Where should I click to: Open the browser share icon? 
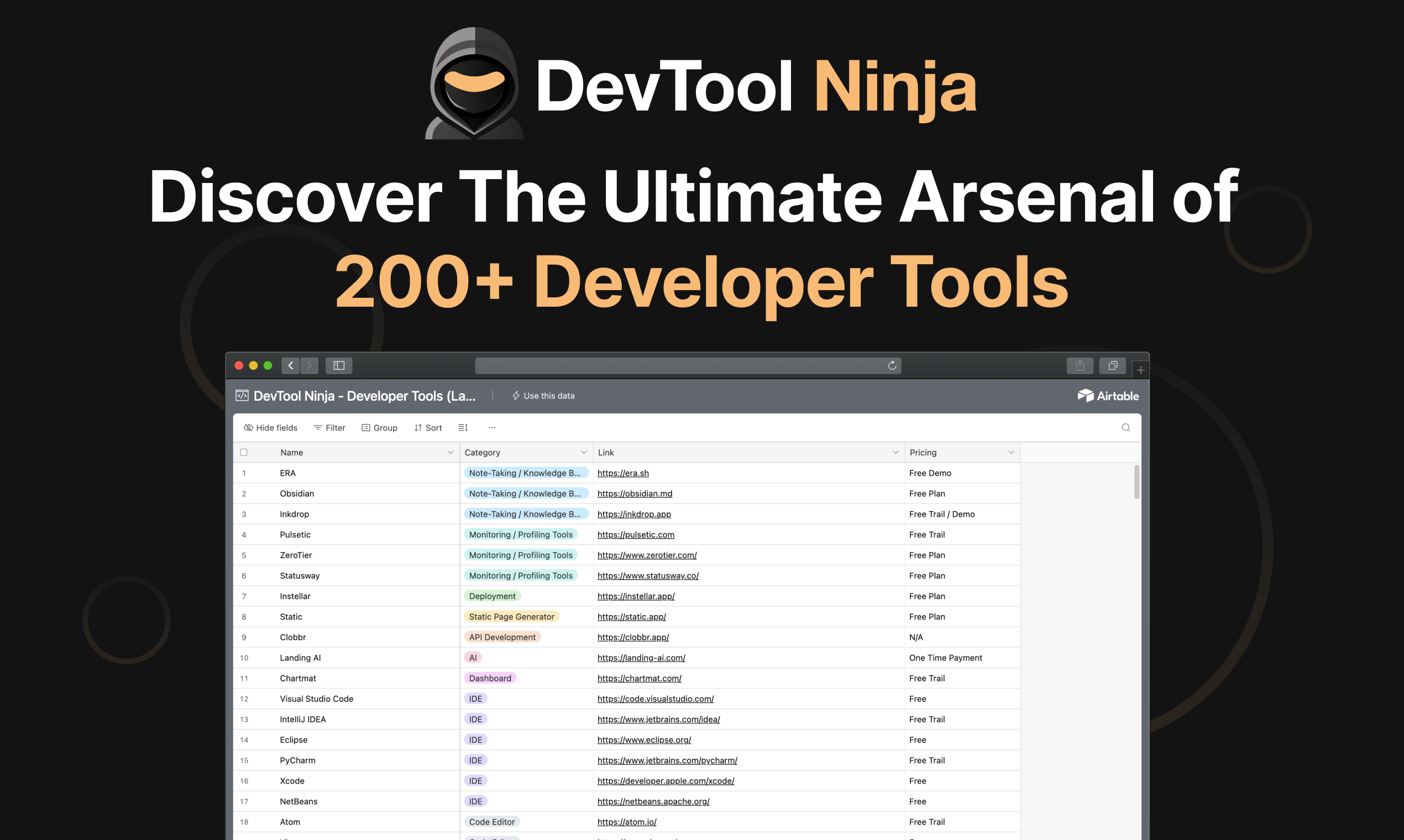pos(1080,366)
